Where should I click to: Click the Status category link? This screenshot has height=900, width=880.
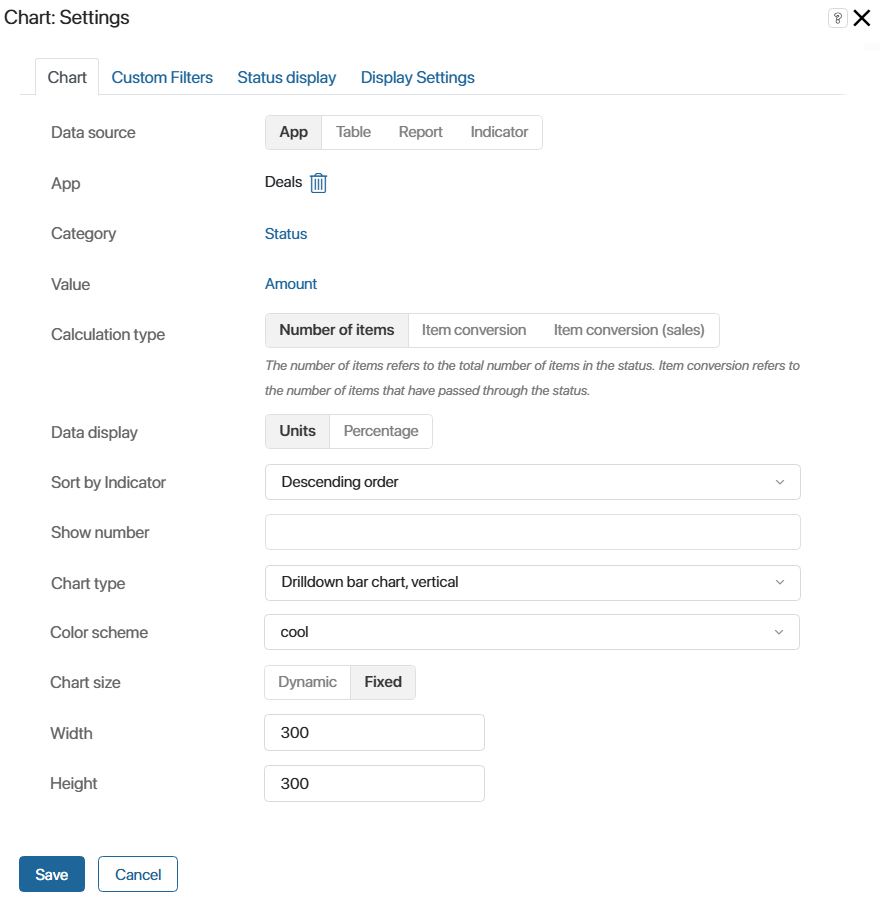pyautogui.click(x=286, y=234)
